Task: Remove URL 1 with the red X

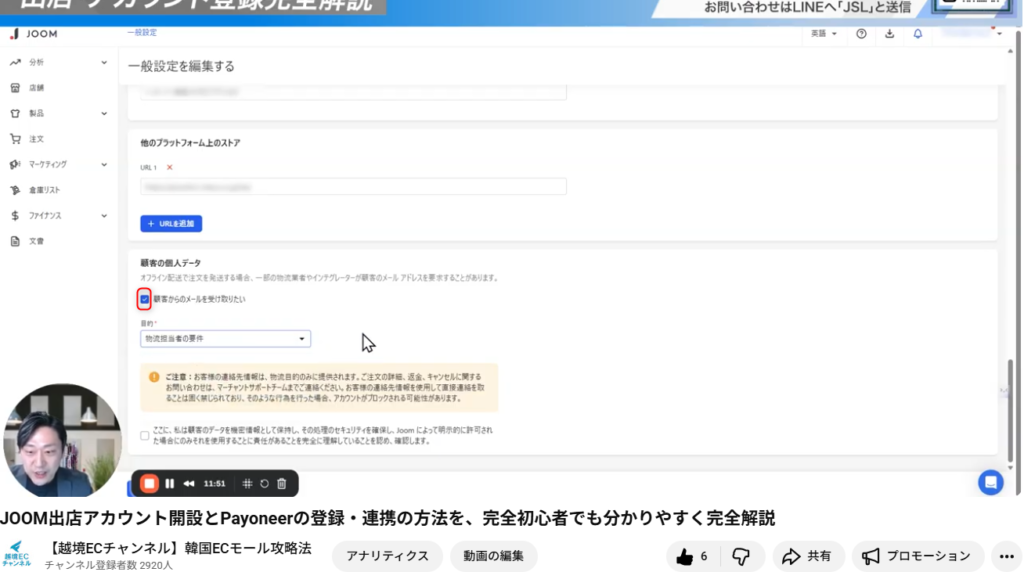Action: pos(170,167)
